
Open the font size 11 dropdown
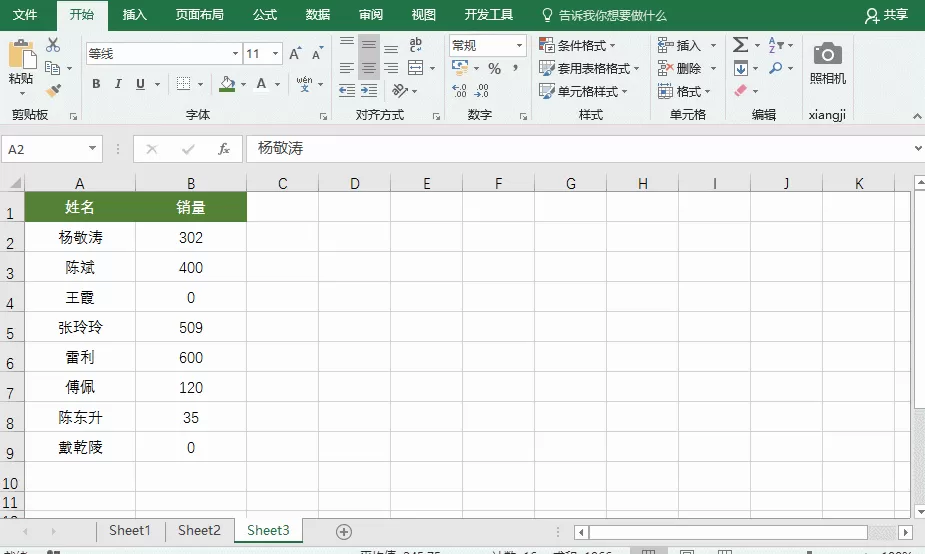pos(275,54)
